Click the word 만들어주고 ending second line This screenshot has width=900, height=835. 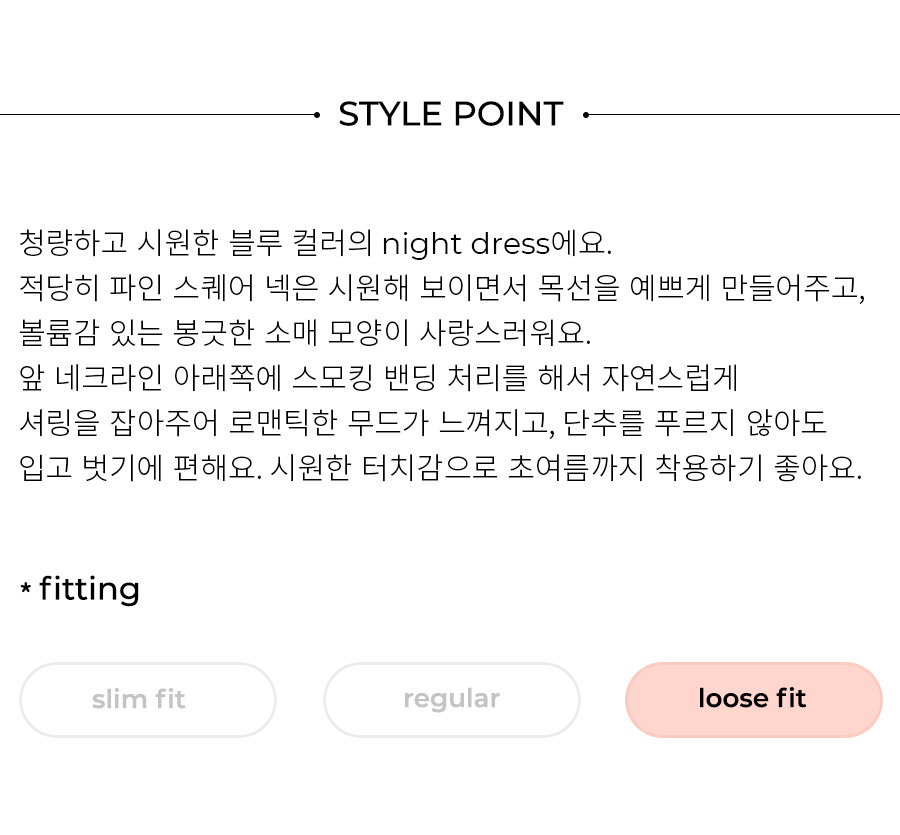coord(793,288)
